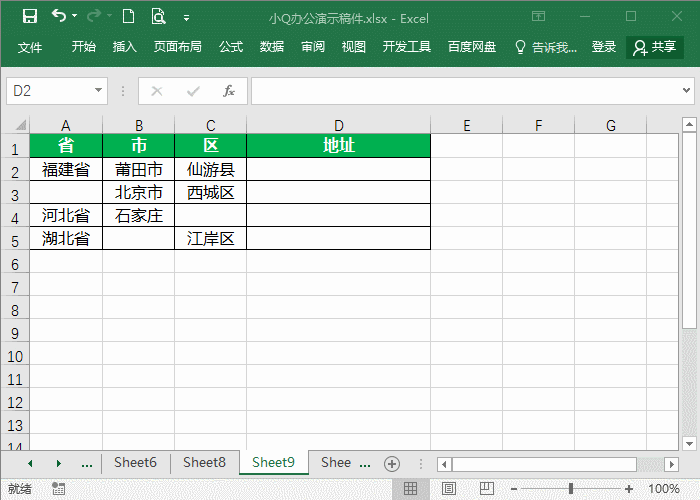Click the vertical scrollbar down arrow
The image size is (700, 500).
tap(689, 443)
